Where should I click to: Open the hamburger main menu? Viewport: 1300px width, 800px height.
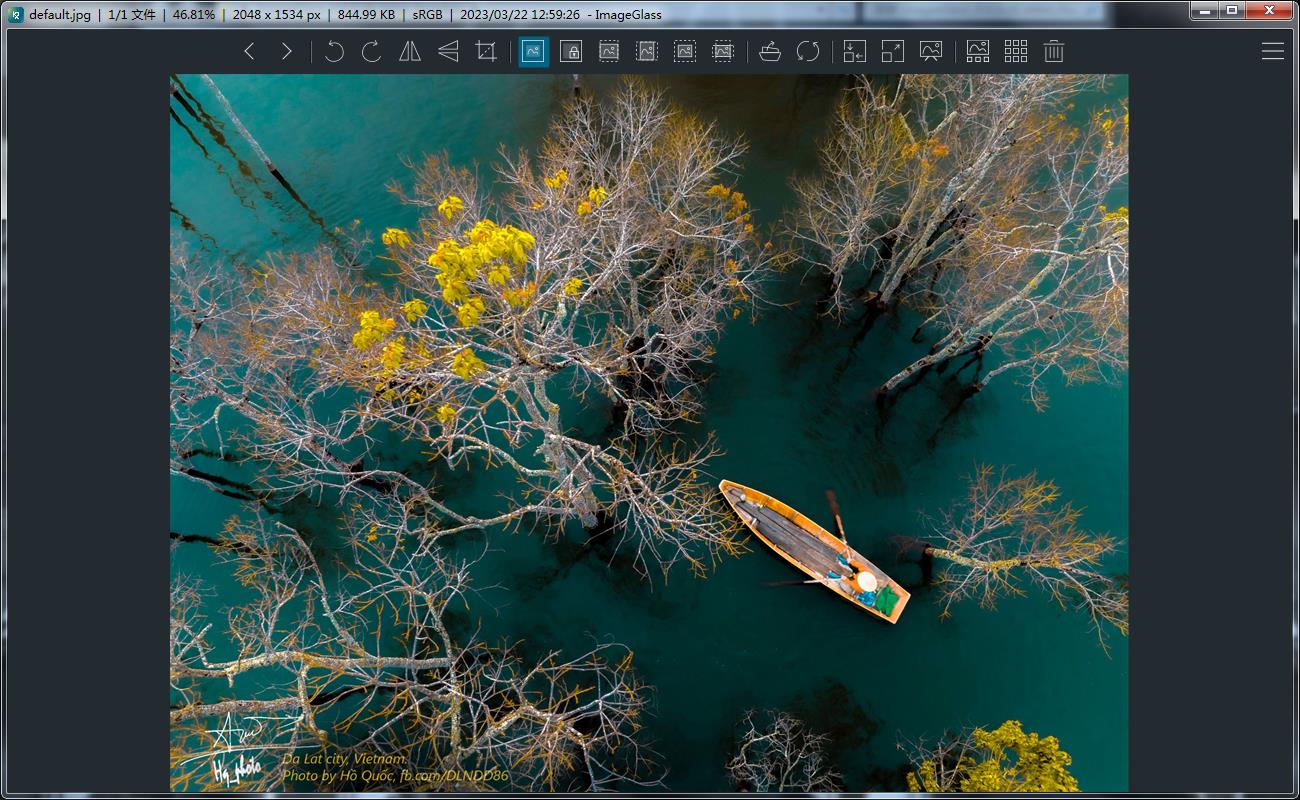(1273, 51)
